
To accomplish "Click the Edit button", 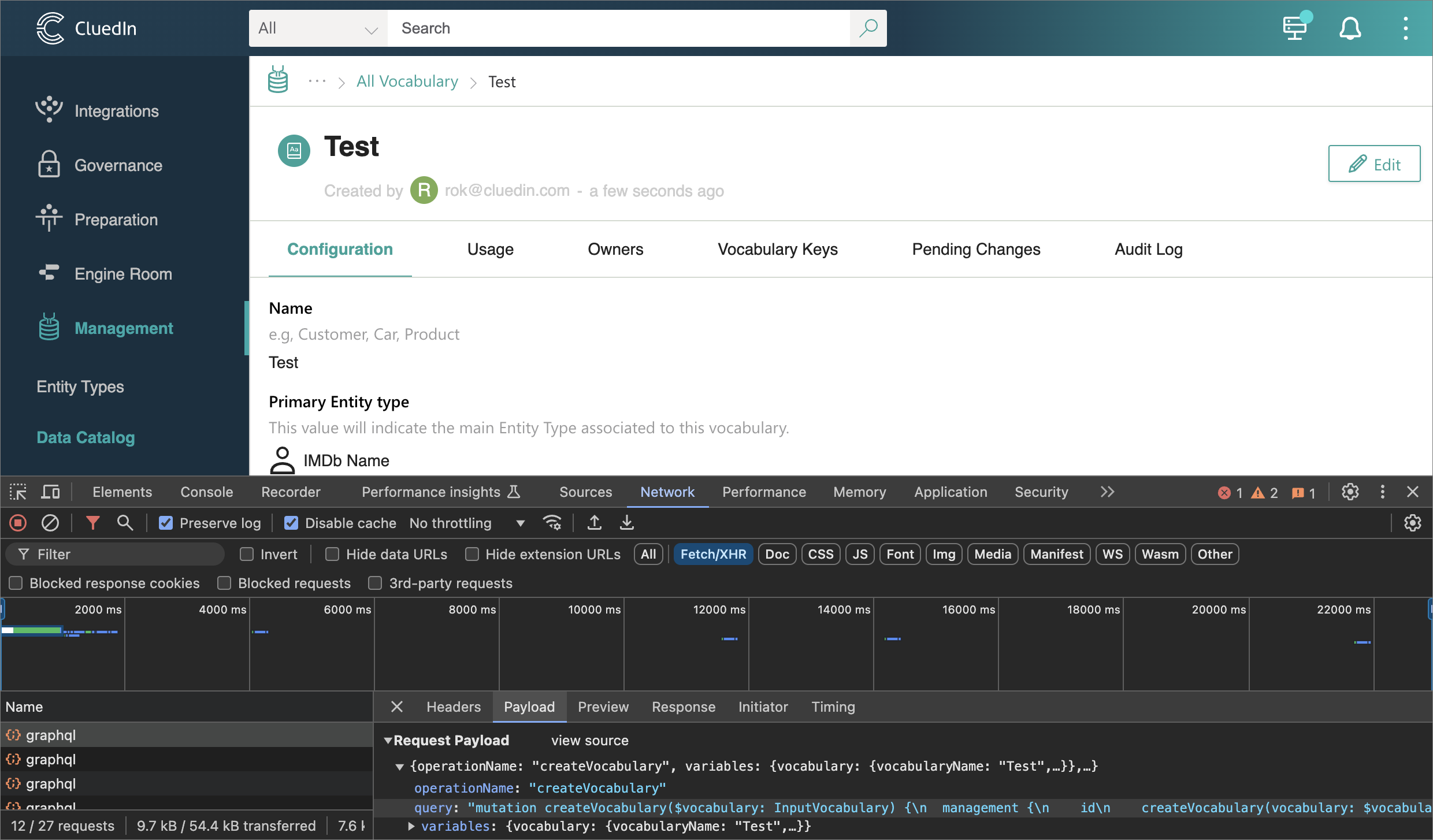I will coord(1374,163).
